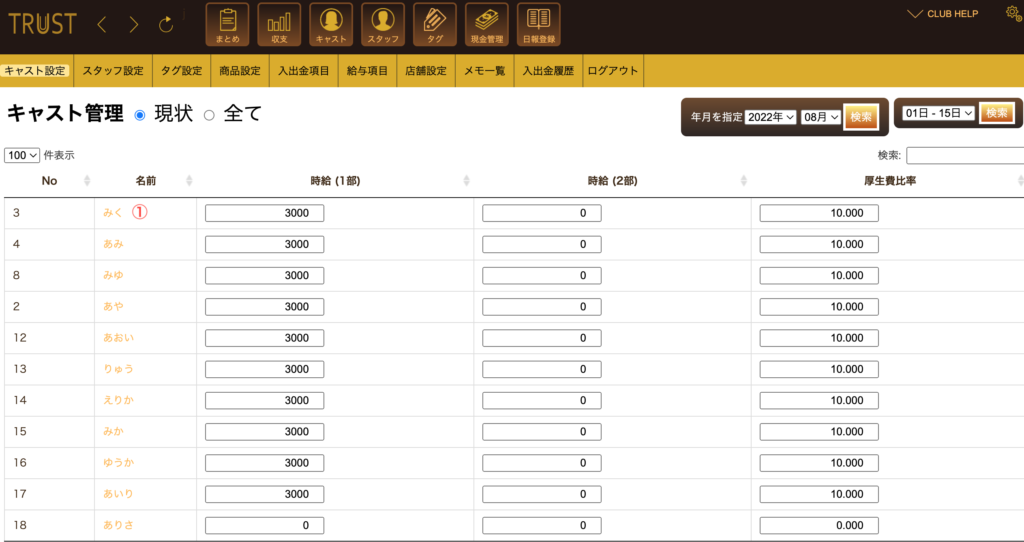Click 厚生費比率 field for あおい

[x=819, y=338]
